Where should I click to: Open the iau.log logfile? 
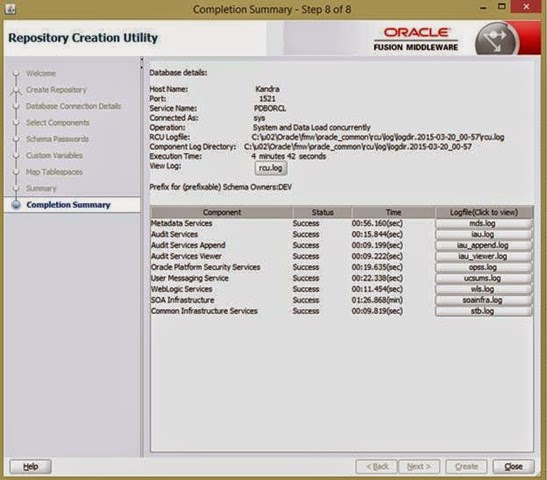coord(484,234)
